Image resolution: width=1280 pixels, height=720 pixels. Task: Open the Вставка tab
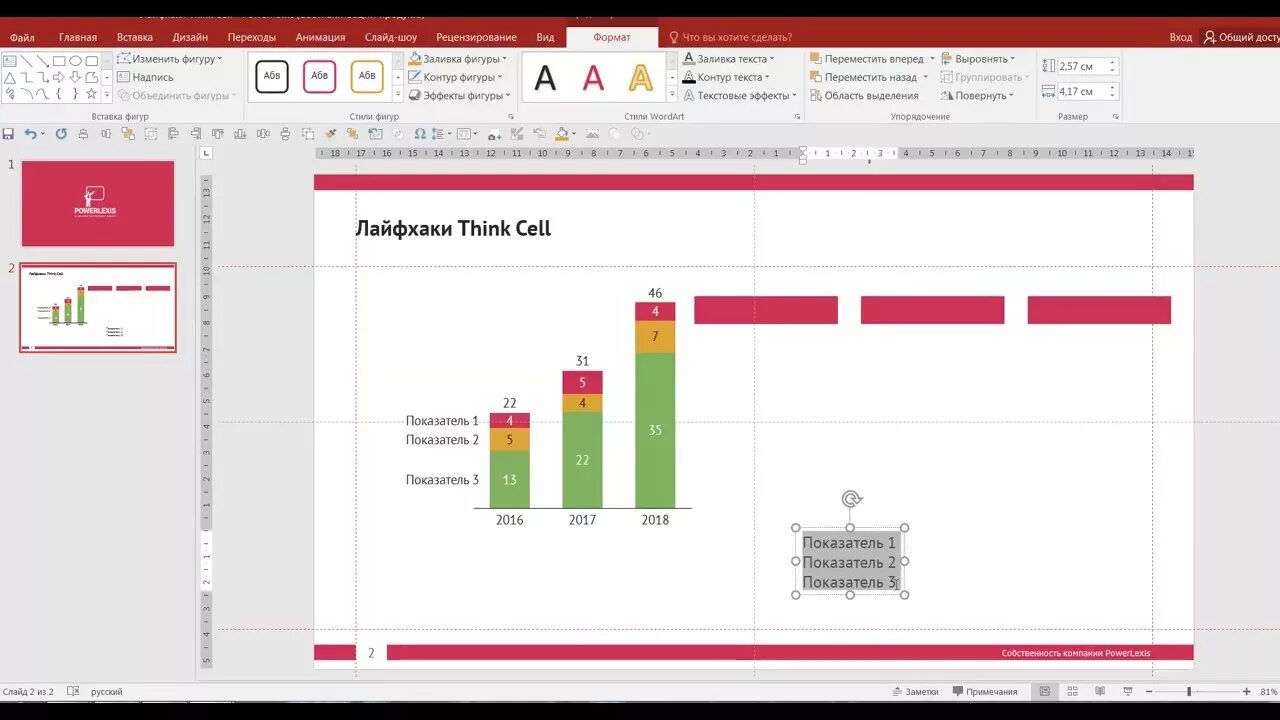pyautogui.click(x=135, y=37)
